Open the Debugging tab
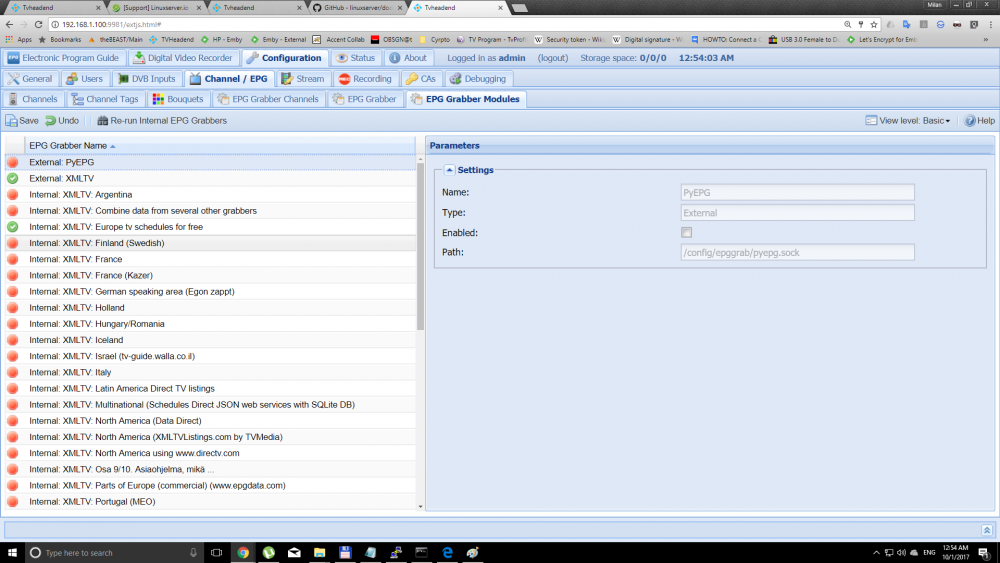Image resolution: width=1000 pixels, height=563 pixels. coord(478,78)
